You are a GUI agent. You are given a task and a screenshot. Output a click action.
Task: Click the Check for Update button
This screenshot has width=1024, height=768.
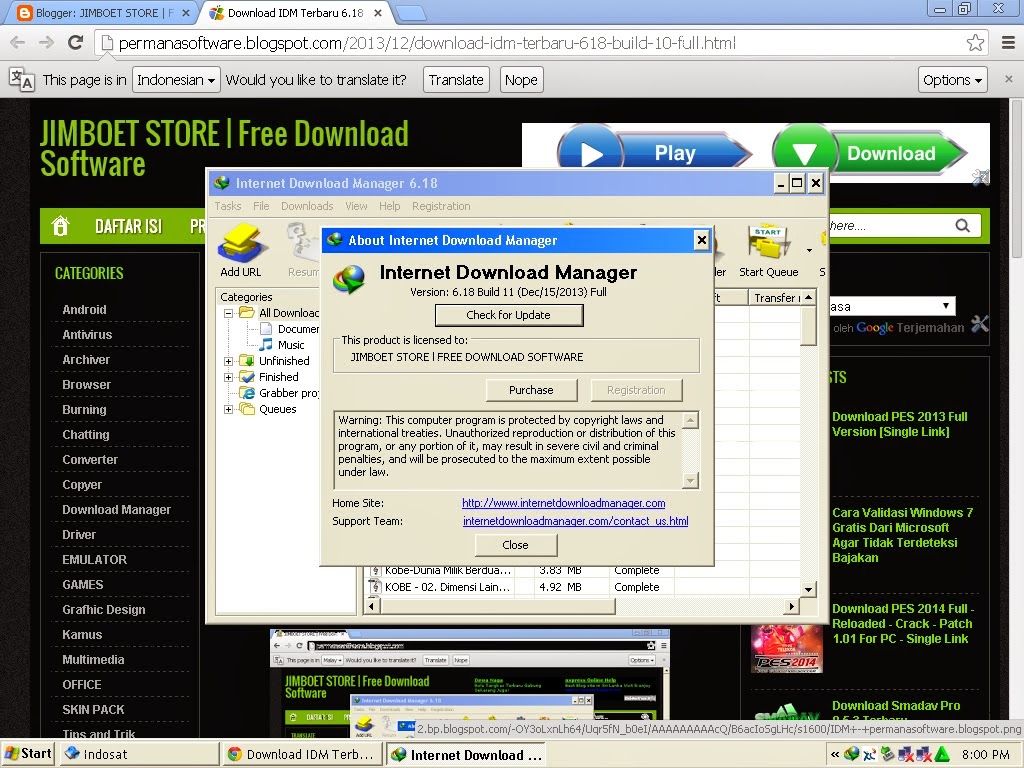pyautogui.click(x=509, y=315)
